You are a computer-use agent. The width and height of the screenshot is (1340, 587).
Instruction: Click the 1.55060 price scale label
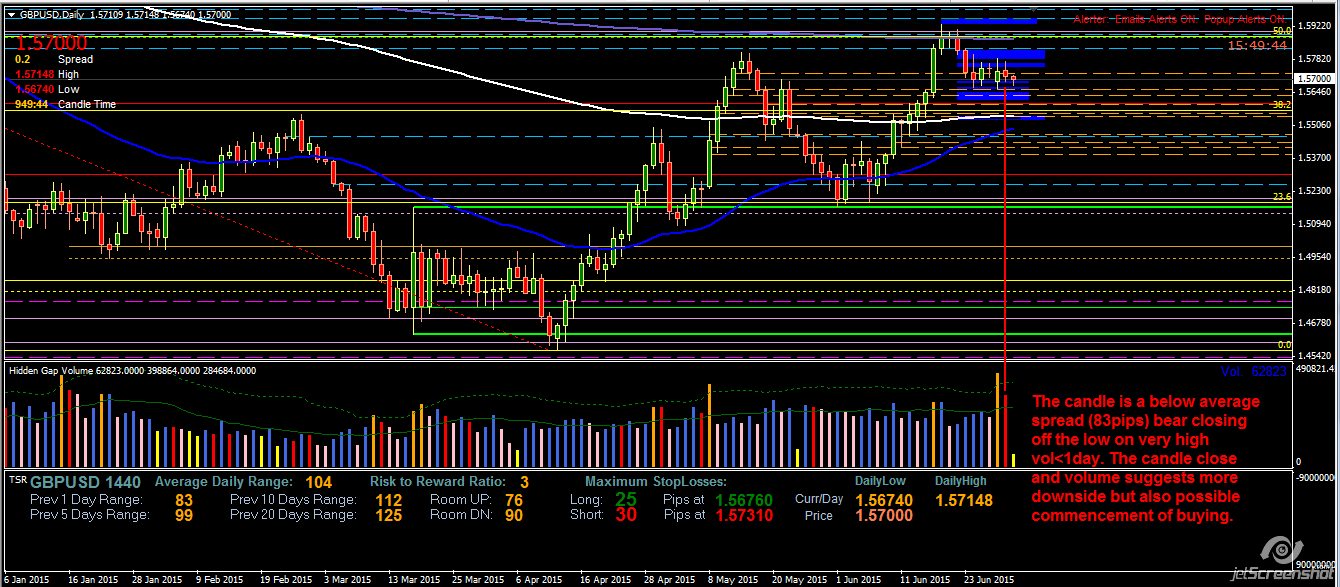(1313, 125)
